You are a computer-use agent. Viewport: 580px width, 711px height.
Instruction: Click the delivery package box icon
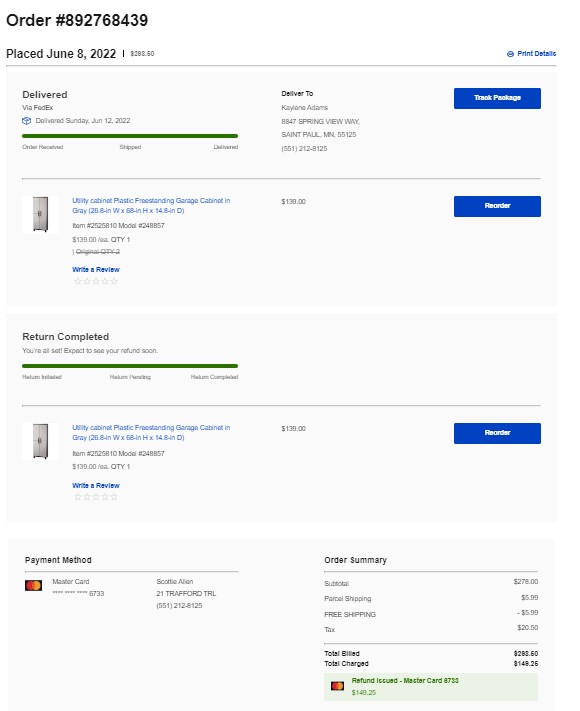[26, 121]
